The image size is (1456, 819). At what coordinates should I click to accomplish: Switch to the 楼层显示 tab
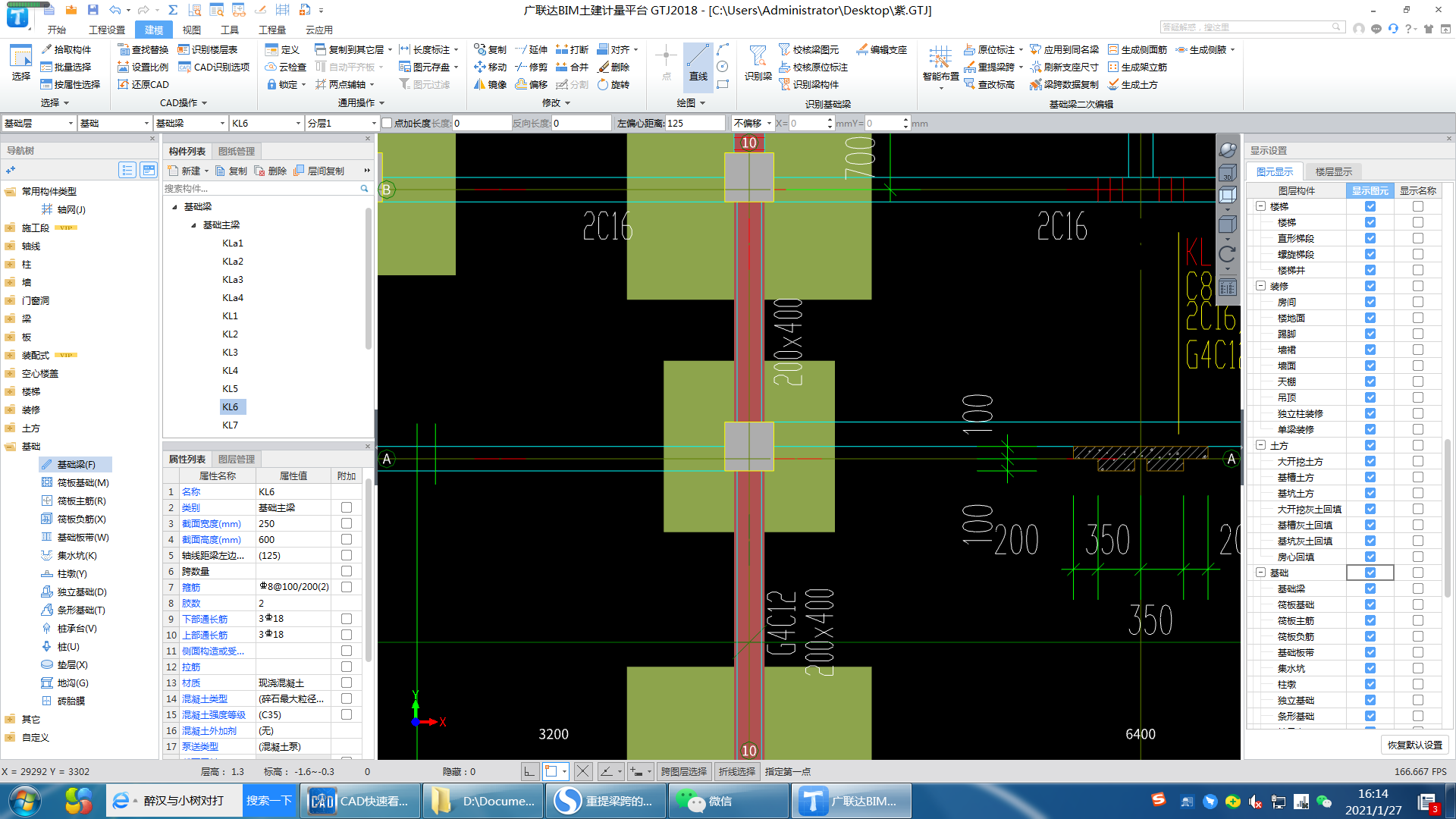point(1334,171)
